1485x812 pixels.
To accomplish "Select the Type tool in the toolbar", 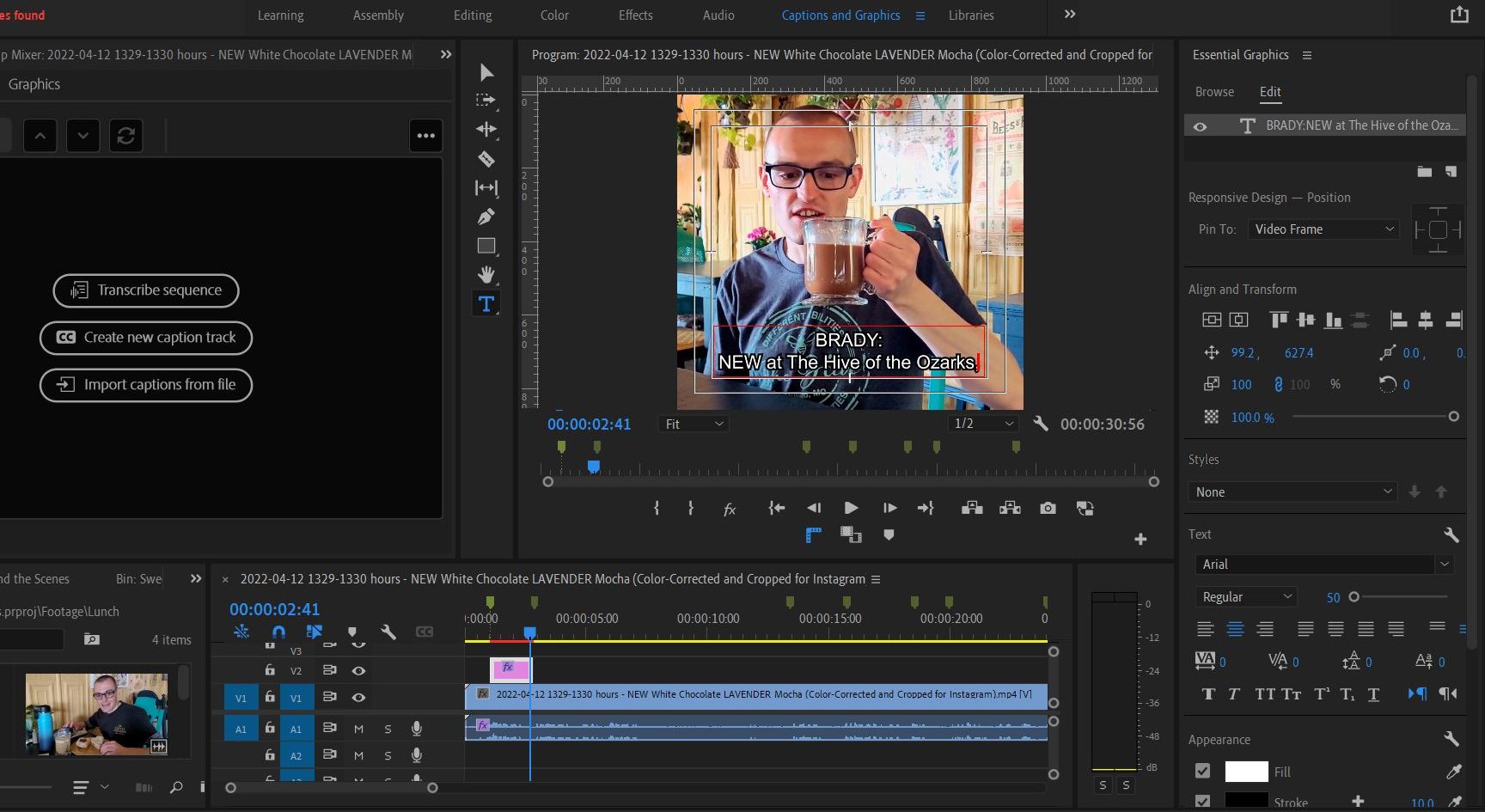I will coord(486,303).
